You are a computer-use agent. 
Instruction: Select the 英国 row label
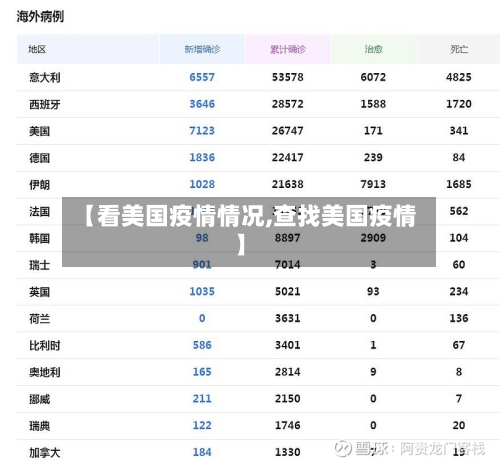point(39,292)
